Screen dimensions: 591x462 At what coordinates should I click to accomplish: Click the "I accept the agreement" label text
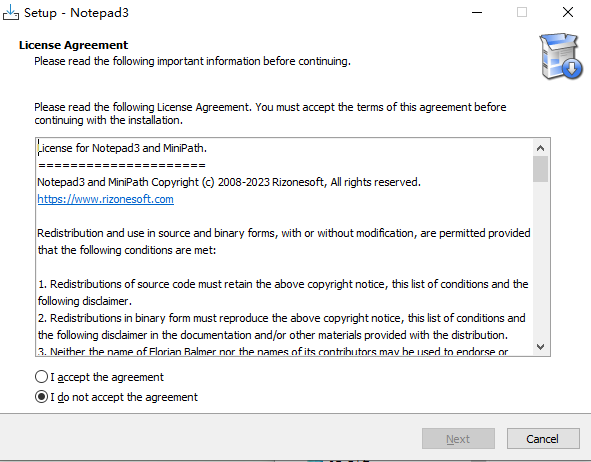coord(107,377)
